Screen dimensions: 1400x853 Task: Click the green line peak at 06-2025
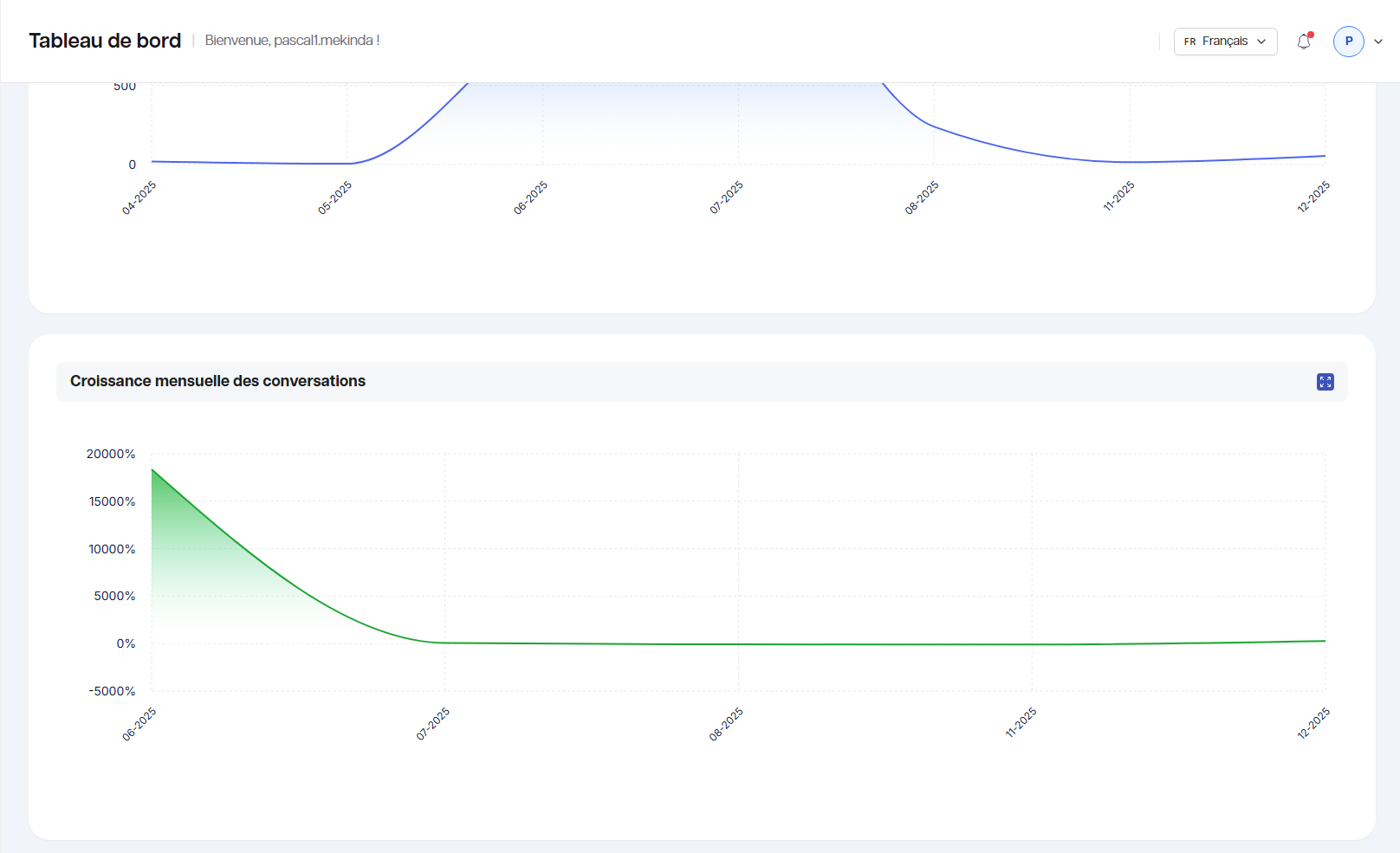(x=152, y=469)
